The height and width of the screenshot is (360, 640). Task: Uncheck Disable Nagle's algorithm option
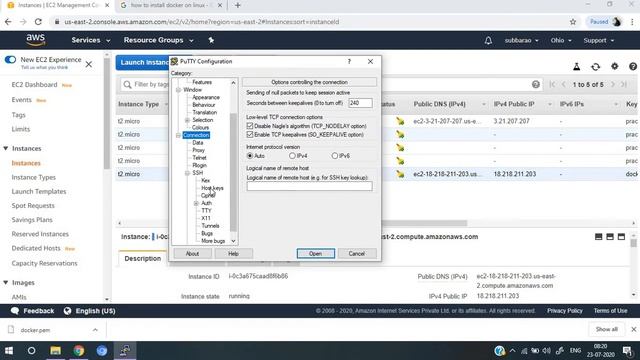click(x=250, y=126)
